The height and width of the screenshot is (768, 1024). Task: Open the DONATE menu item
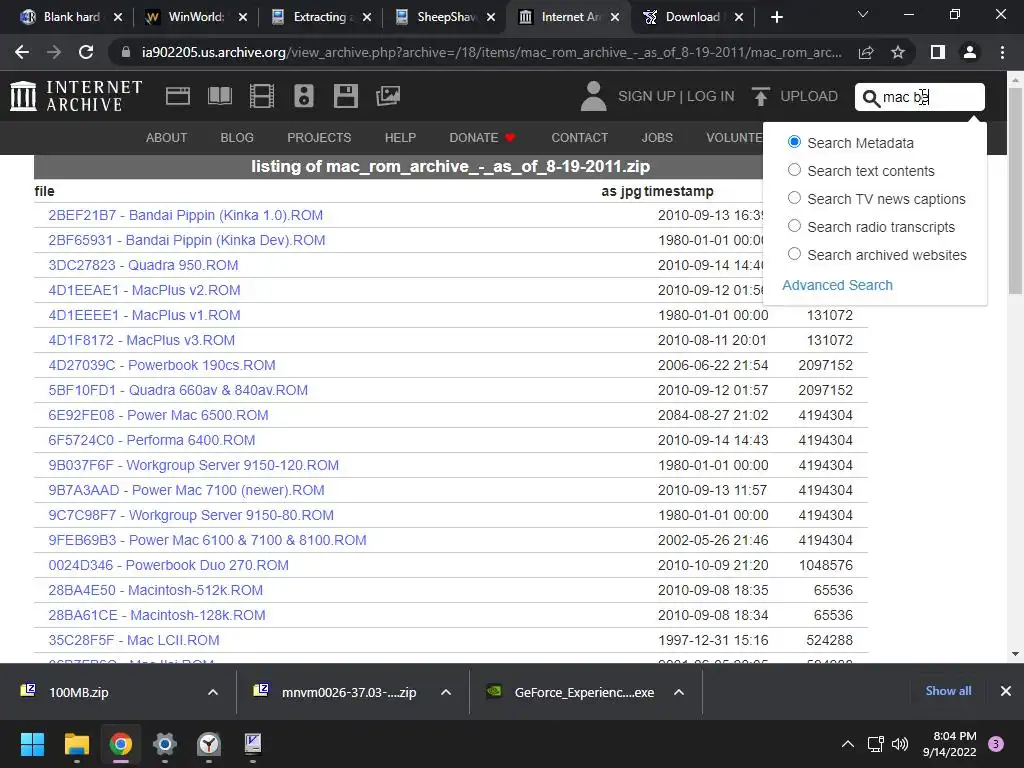pos(482,138)
